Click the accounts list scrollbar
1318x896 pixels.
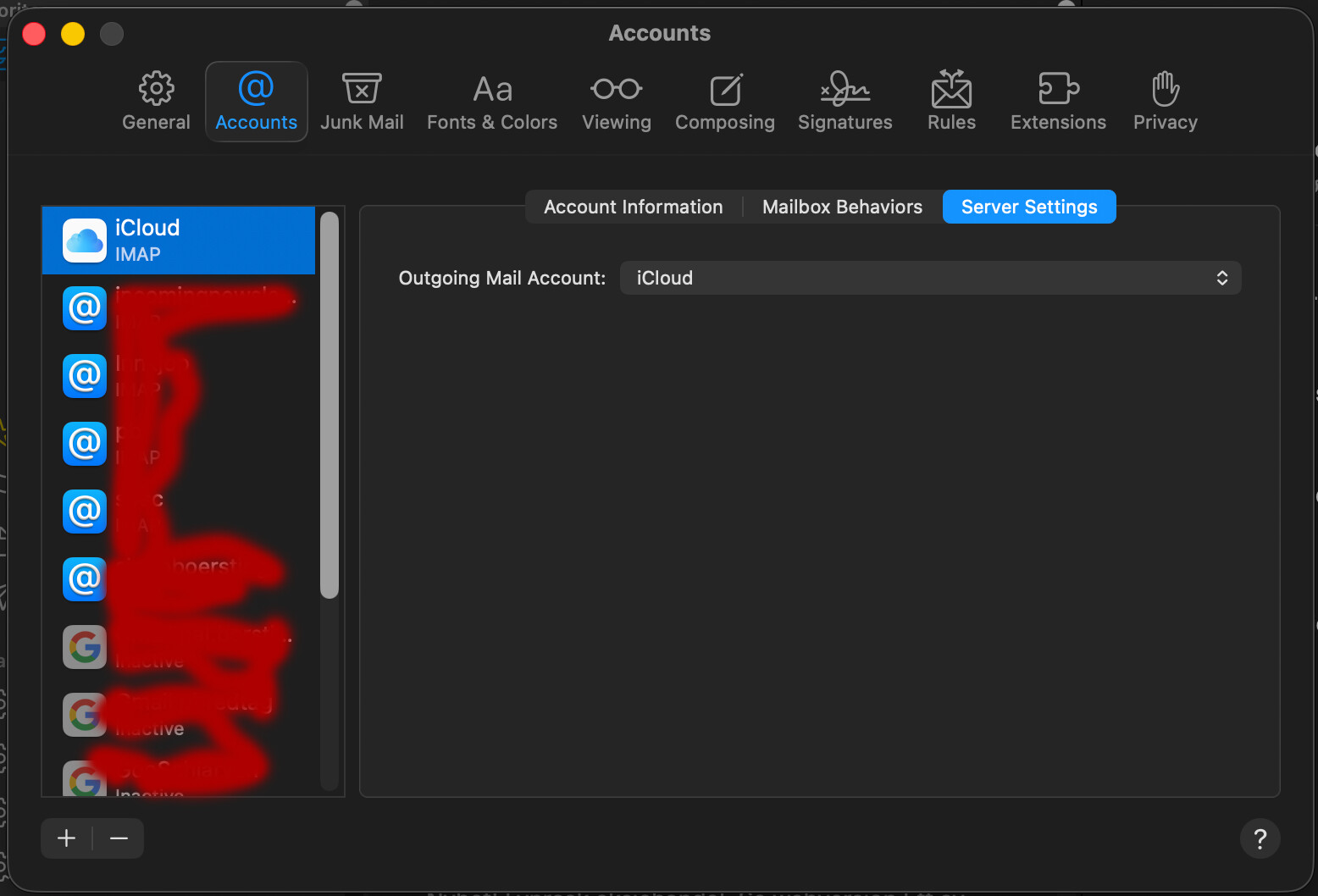(x=329, y=407)
